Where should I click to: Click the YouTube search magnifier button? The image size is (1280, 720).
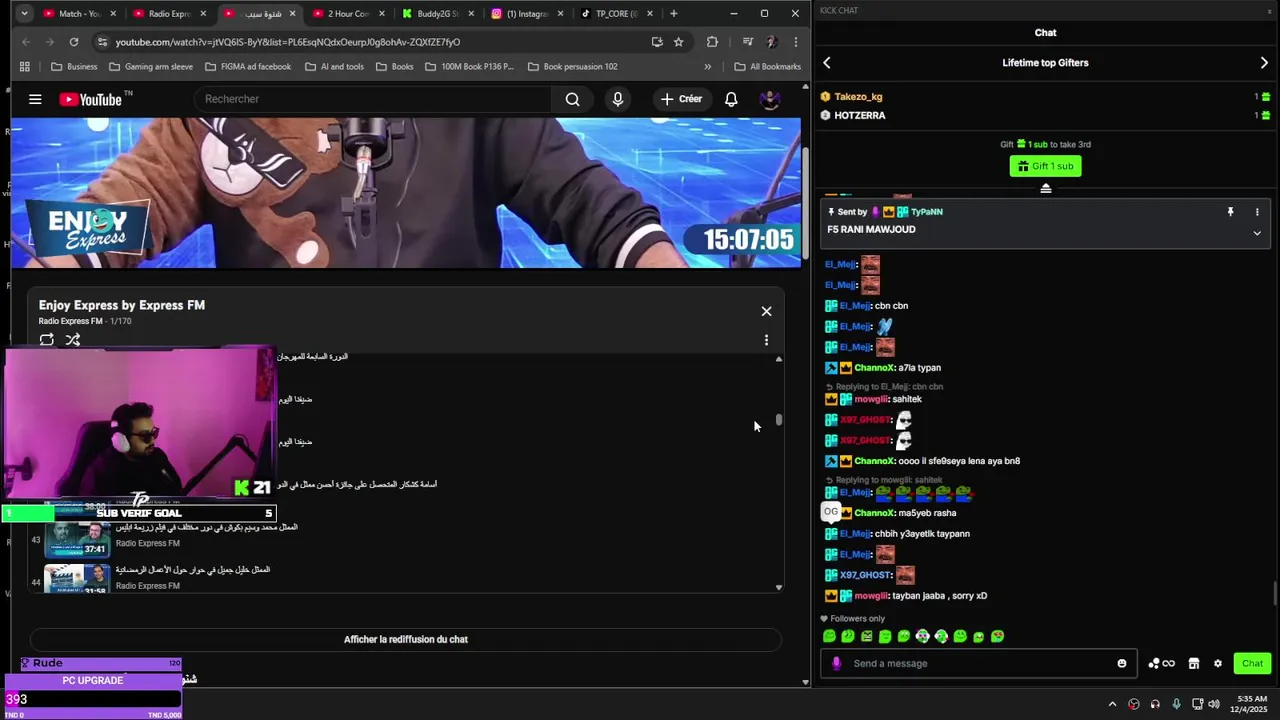click(572, 99)
